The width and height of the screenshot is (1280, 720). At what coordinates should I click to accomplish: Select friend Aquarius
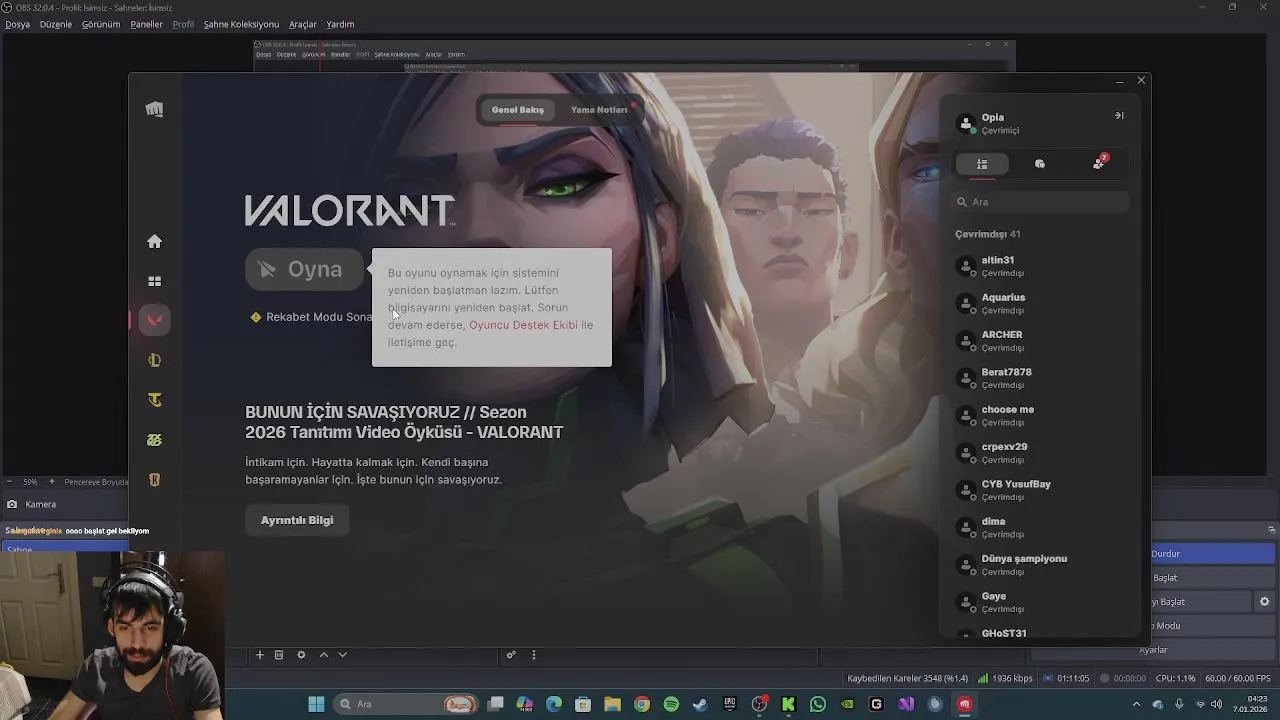(x=1040, y=303)
